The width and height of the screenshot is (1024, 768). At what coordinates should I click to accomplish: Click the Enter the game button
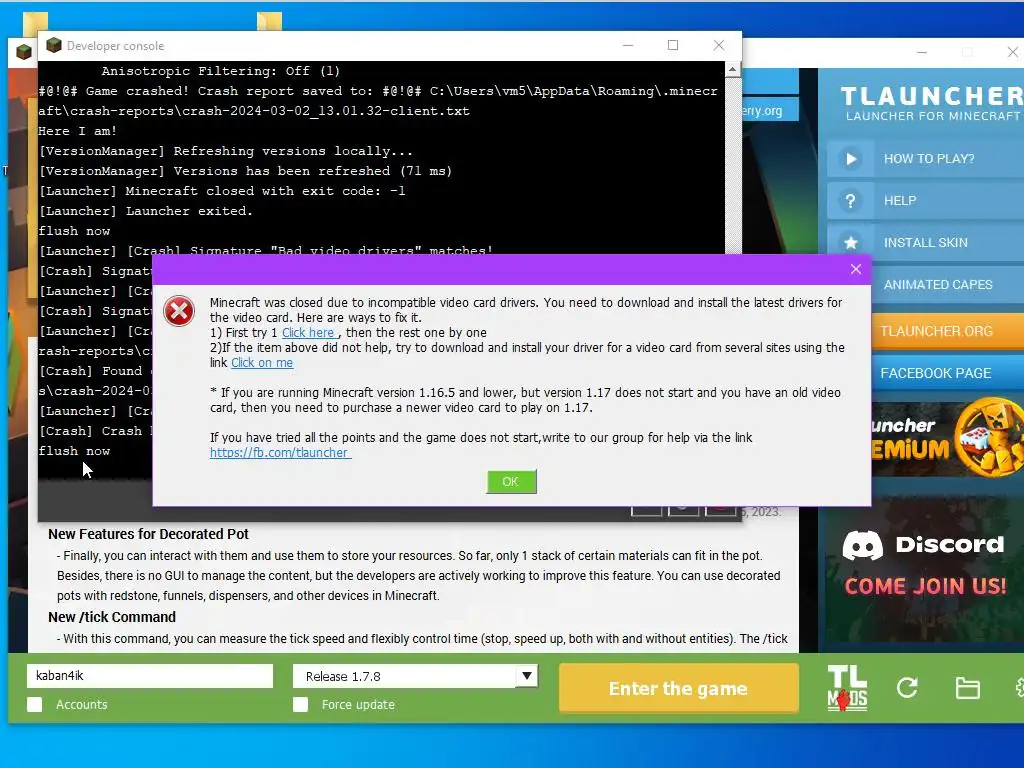[679, 688]
